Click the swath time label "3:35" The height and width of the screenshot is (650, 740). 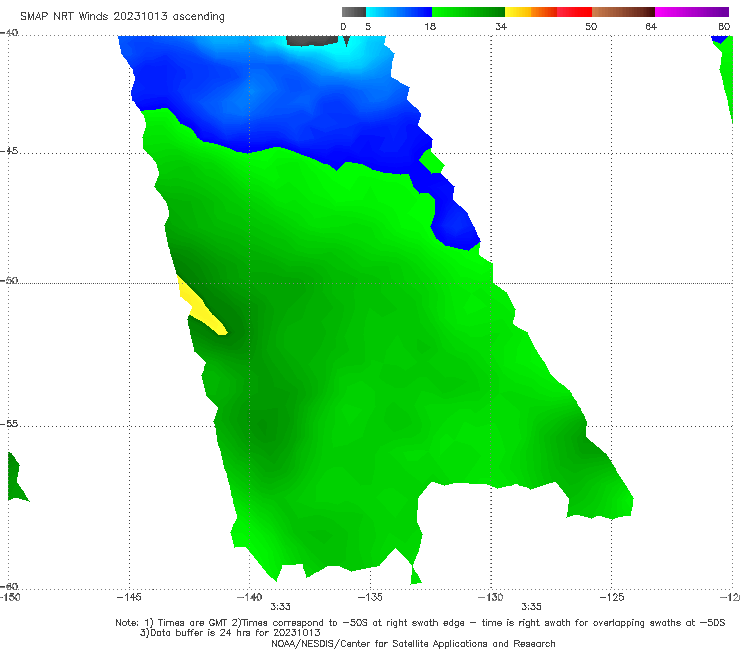click(531, 607)
